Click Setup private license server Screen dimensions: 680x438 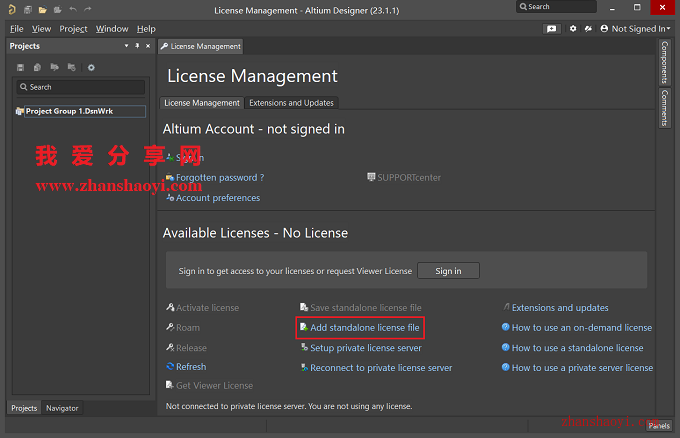(361, 348)
